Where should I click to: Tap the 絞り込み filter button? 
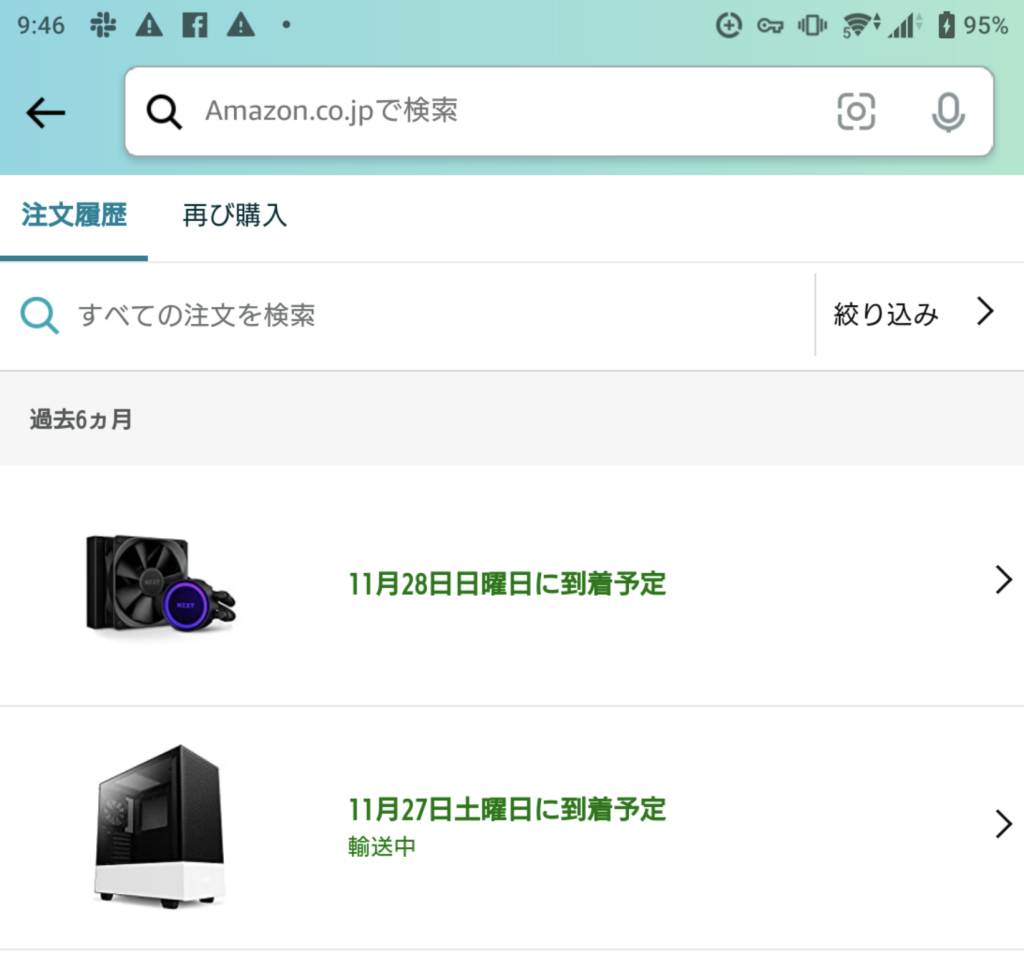tap(886, 315)
